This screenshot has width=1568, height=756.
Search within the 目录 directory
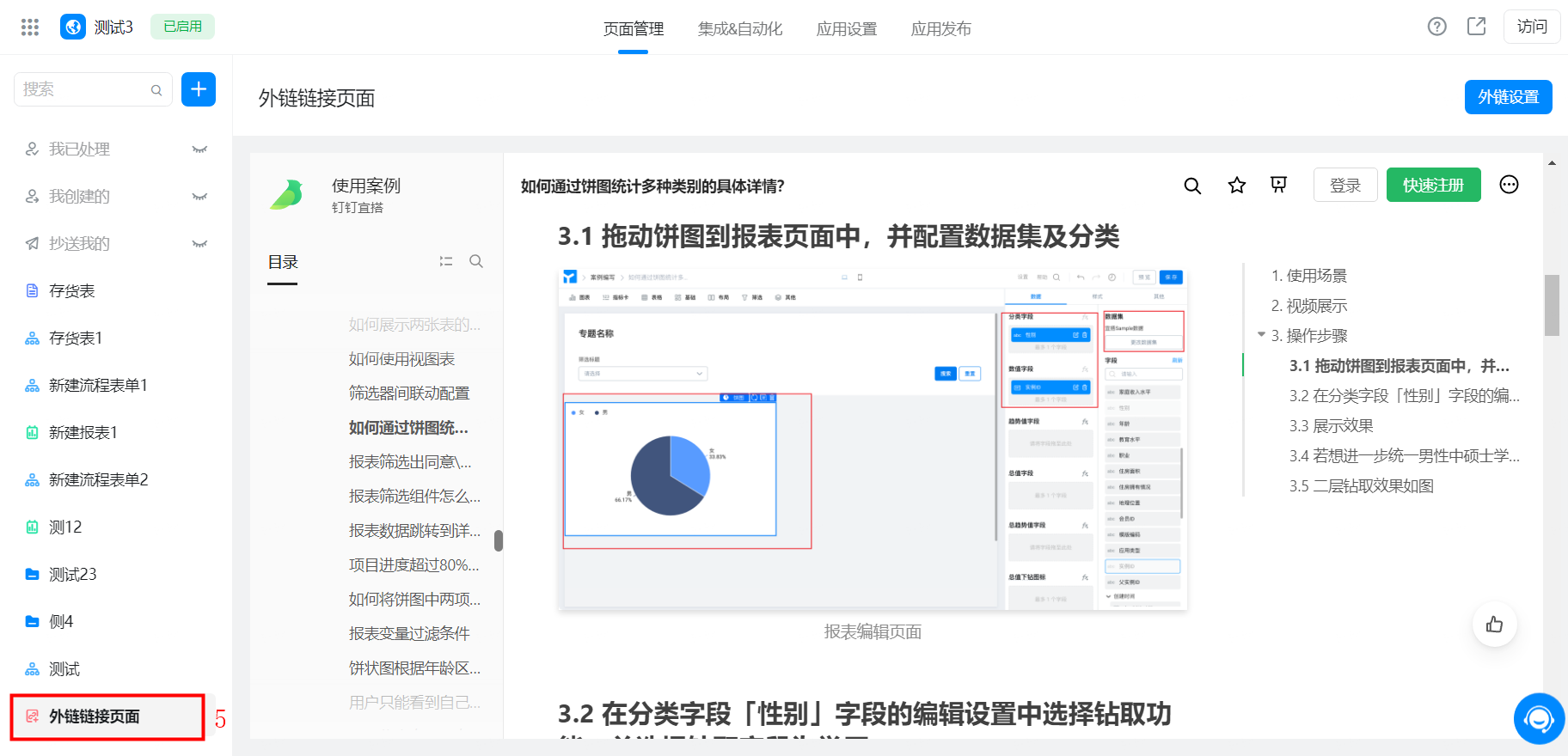tap(476, 261)
